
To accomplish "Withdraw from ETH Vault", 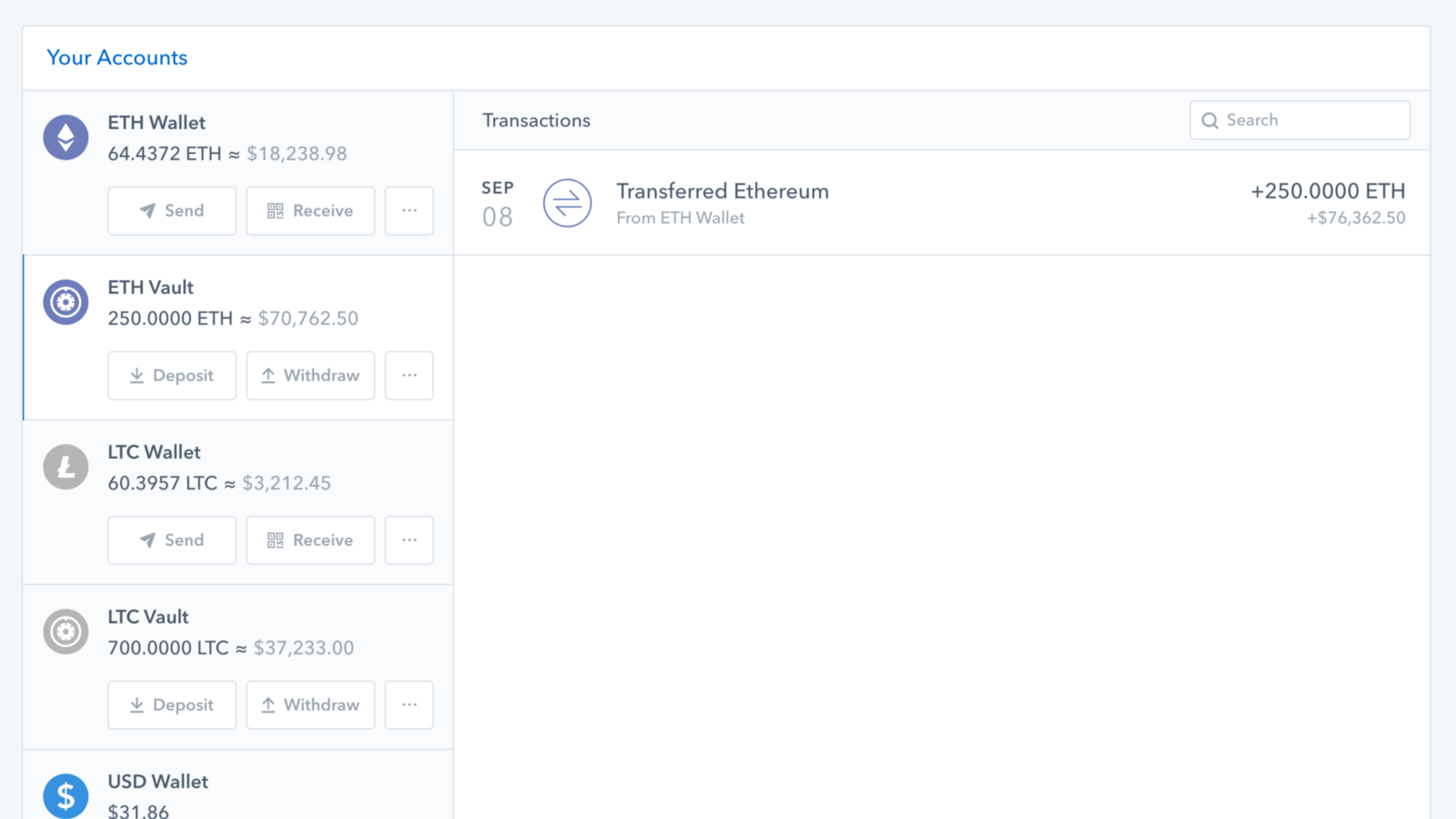I will (310, 375).
